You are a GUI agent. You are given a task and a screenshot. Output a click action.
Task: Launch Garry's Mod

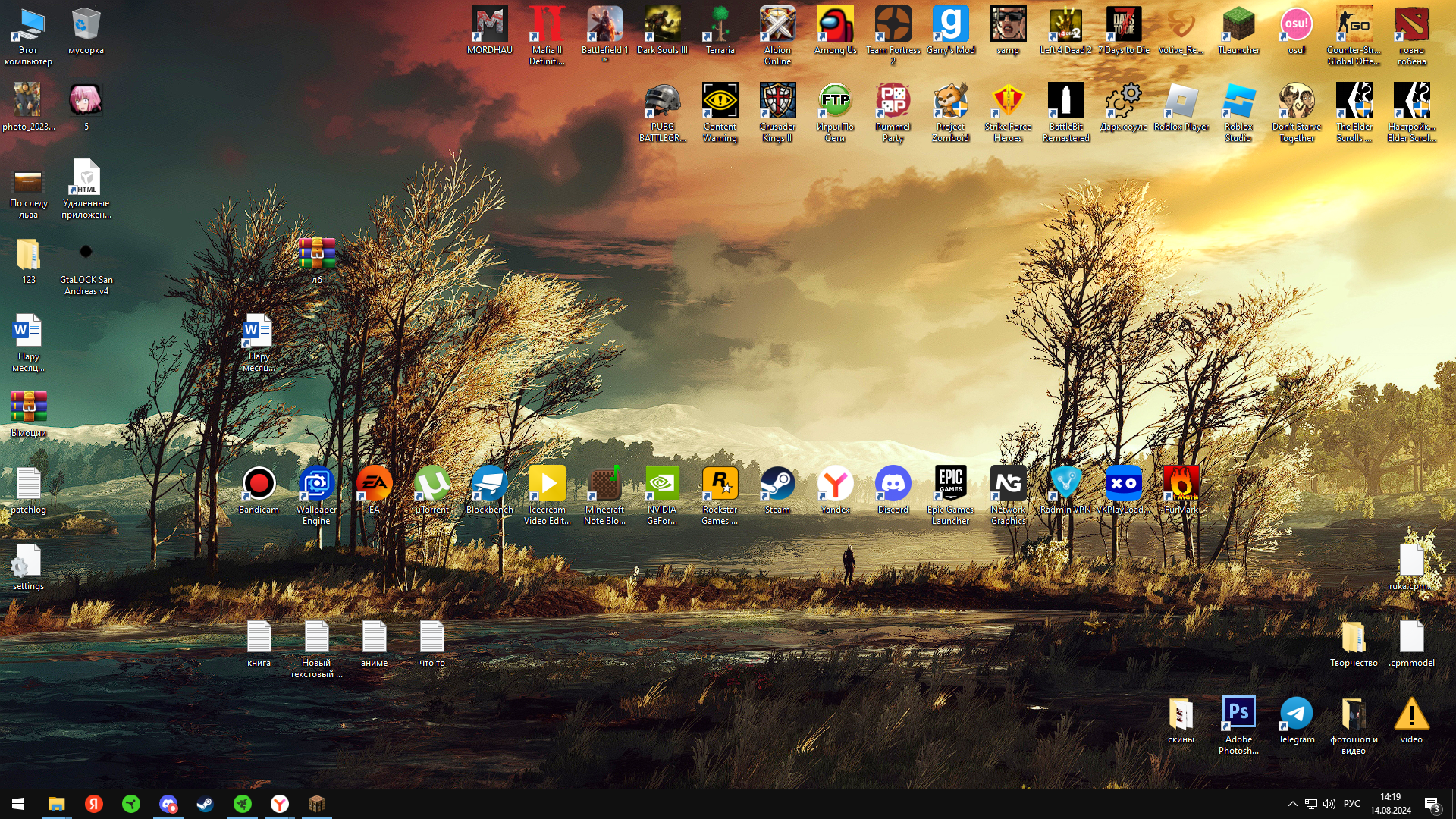950,31
